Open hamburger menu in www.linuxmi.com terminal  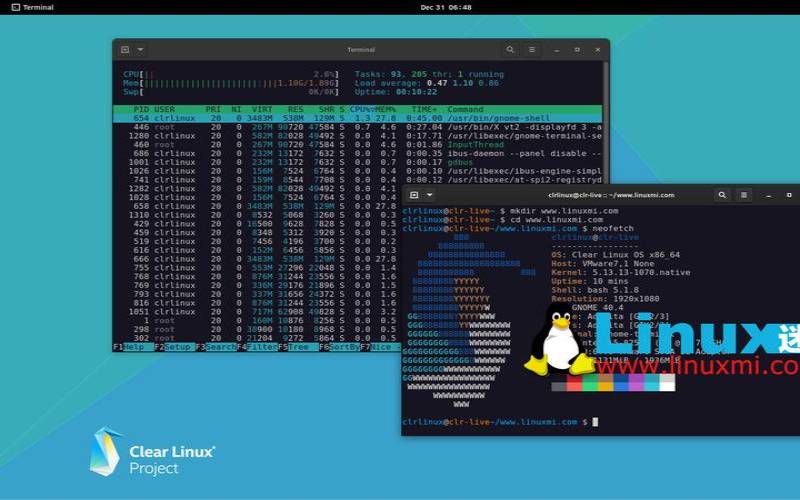point(744,195)
